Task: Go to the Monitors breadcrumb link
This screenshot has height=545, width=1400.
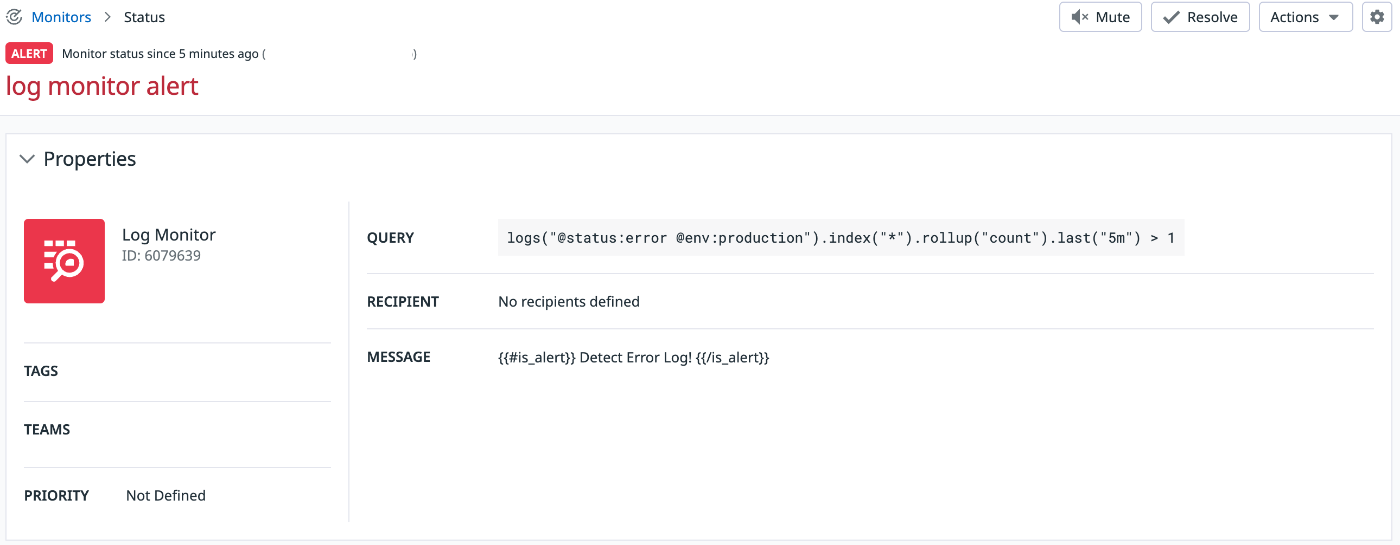Action: click(61, 17)
